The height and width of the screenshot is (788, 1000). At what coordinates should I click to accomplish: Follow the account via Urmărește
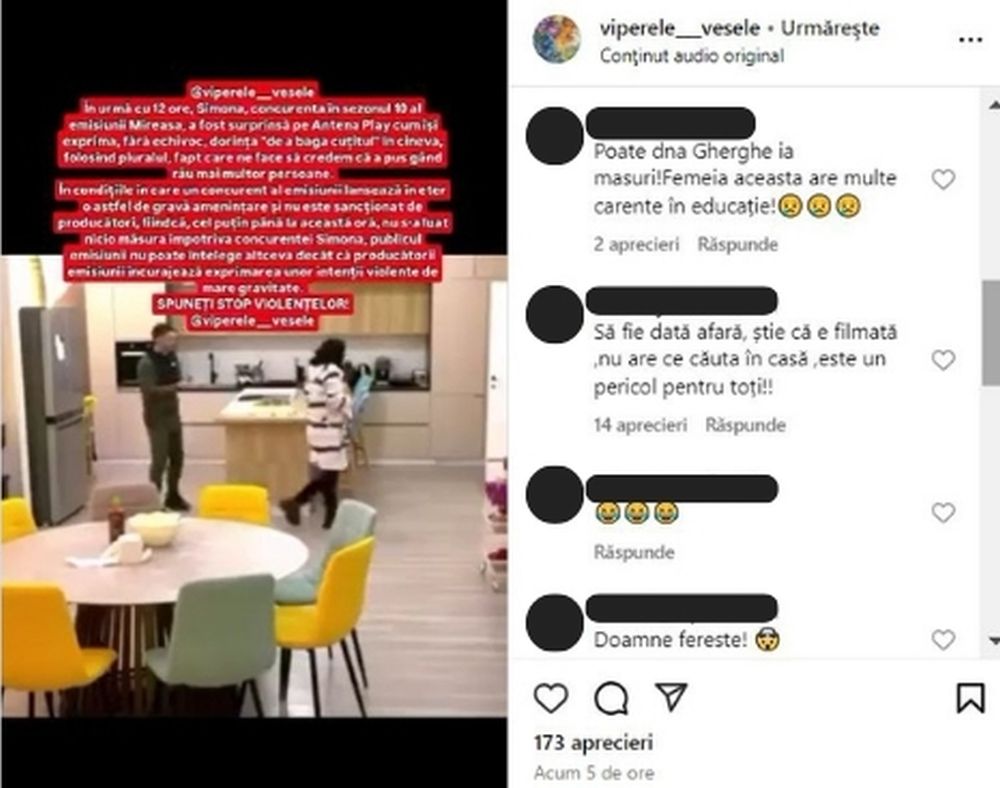click(830, 28)
